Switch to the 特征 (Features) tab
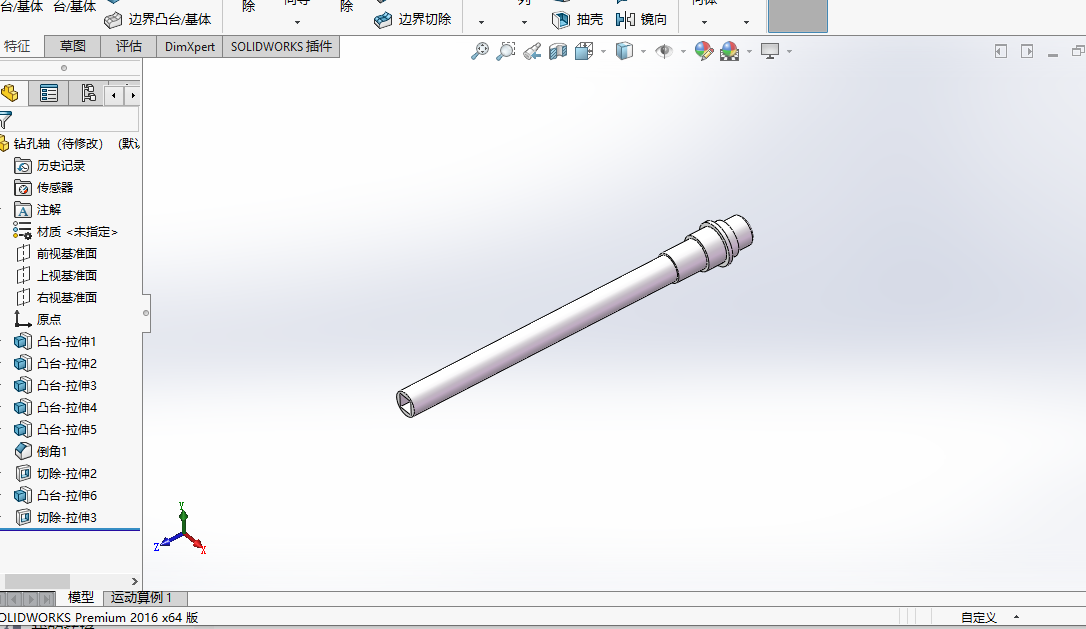The width and height of the screenshot is (1086, 629). pyautogui.click(x=18, y=46)
